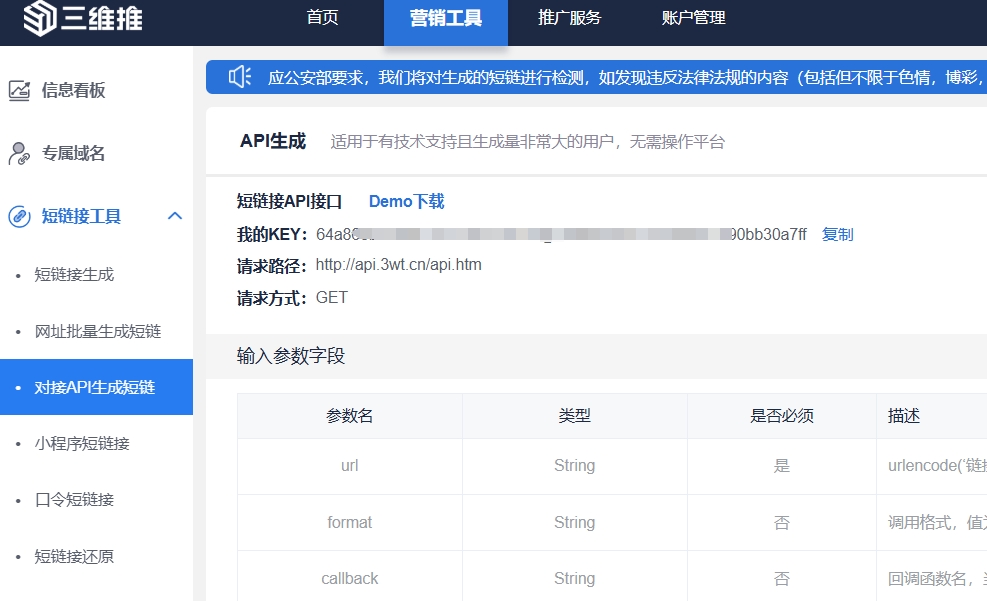Viewport: 987px width, 601px height.
Task: Open 短链接生成 in the sidebar
Action: (x=74, y=275)
